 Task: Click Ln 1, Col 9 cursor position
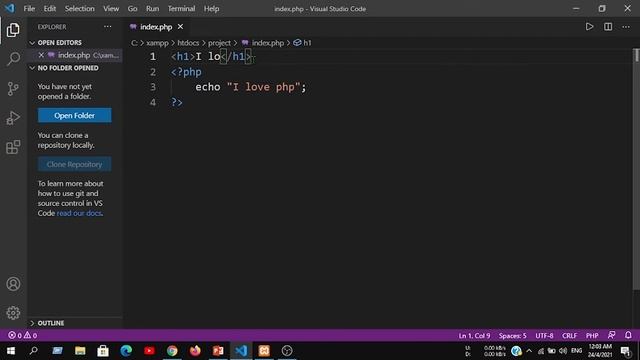pos(474,336)
